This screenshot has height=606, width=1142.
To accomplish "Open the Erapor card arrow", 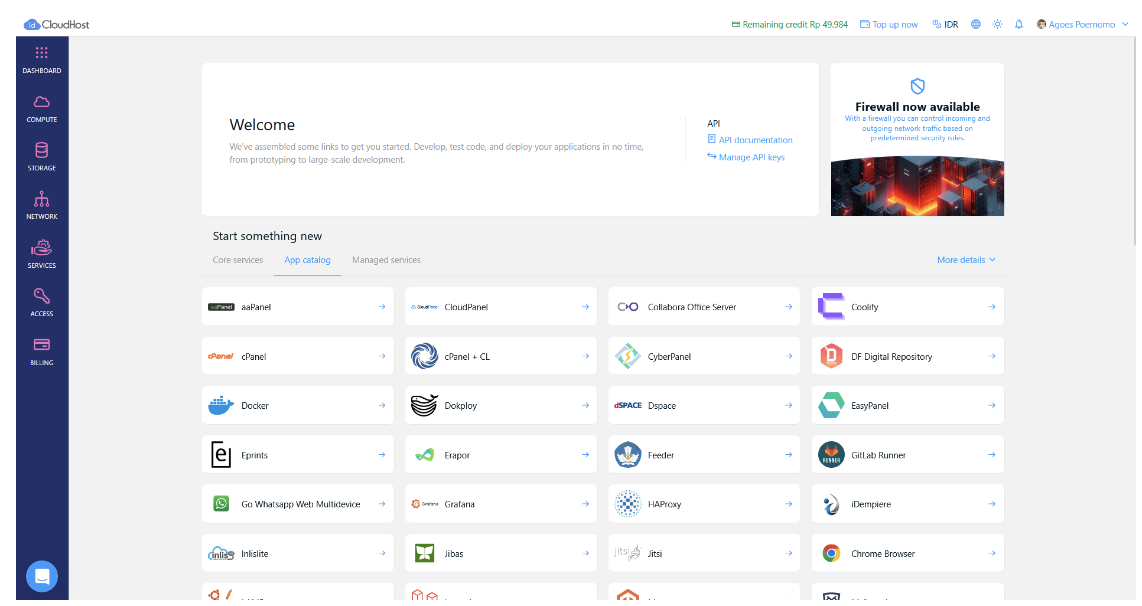I will point(585,454).
